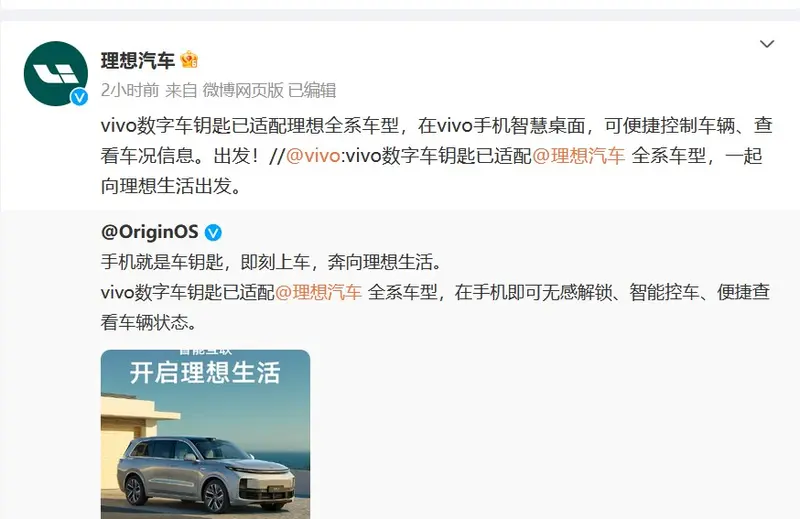
Task: Expand the post options chevron menu
Action: click(767, 44)
